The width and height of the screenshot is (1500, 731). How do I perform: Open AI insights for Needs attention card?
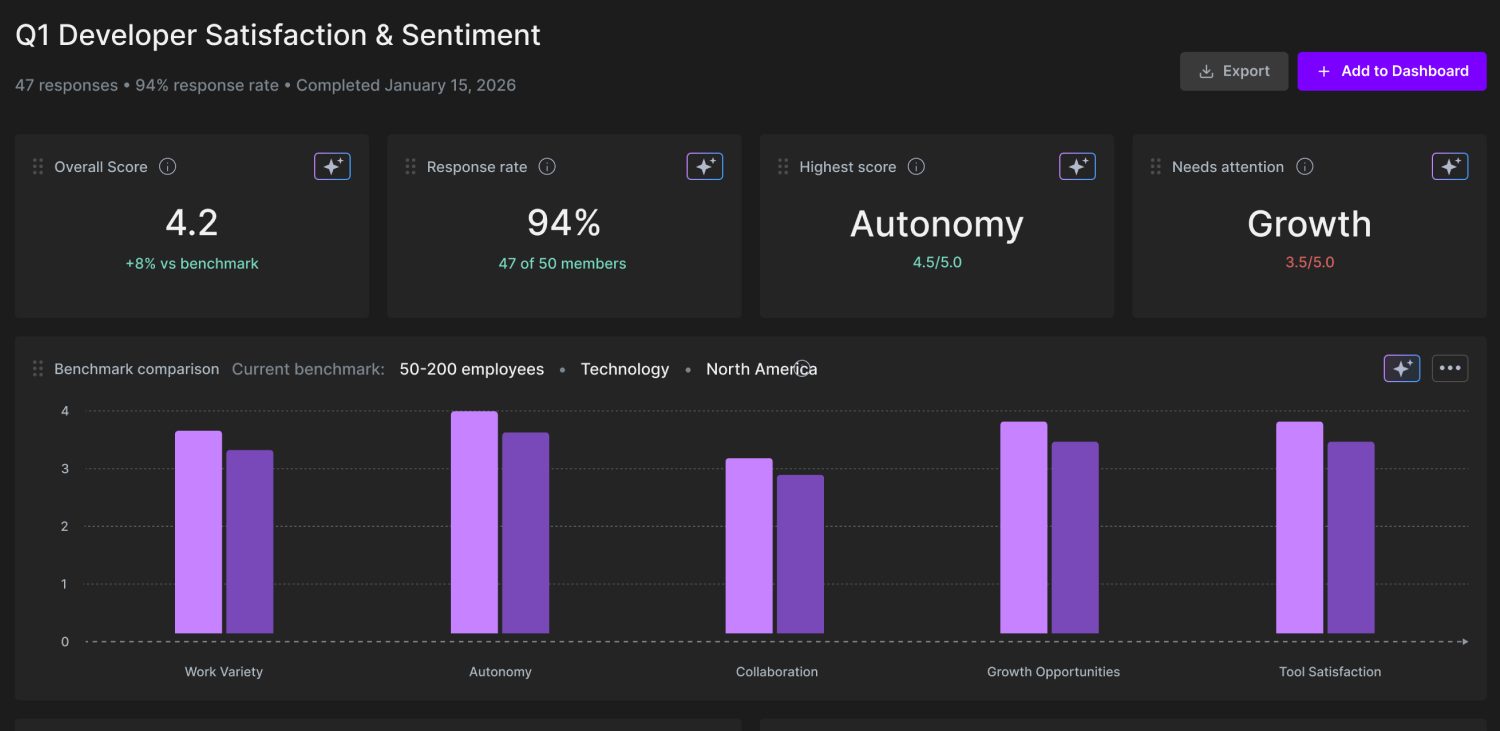point(1449,167)
